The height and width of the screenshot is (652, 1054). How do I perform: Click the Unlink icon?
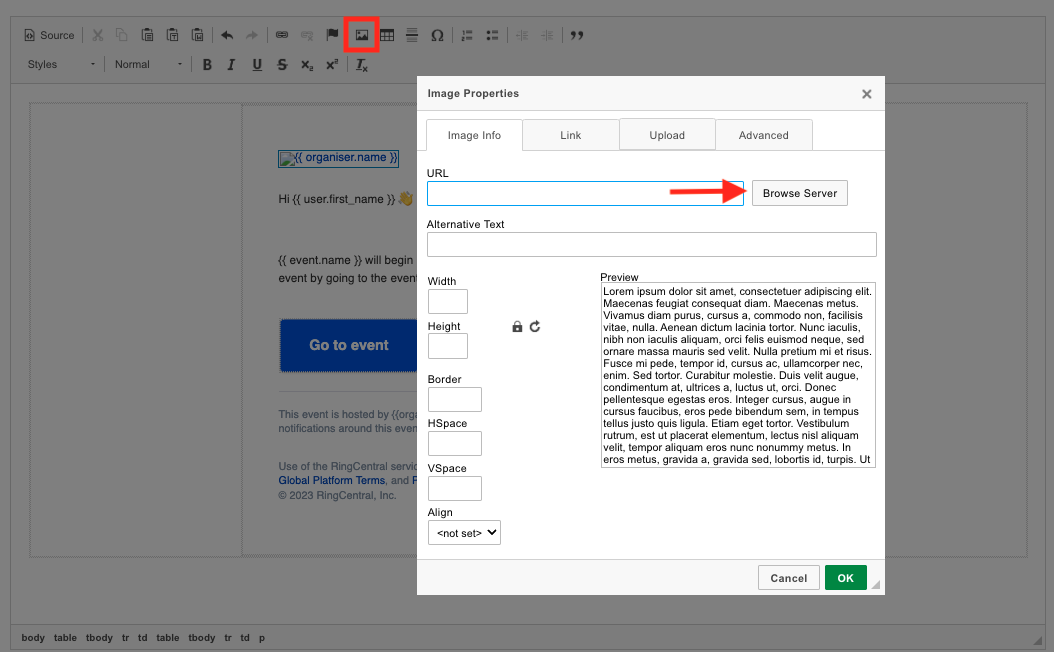pyautogui.click(x=307, y=35)
